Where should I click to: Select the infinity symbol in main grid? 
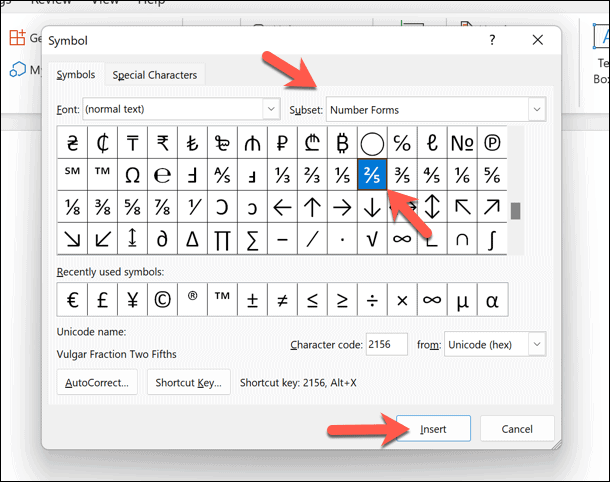pyautogui.click(x=402, y=238)
